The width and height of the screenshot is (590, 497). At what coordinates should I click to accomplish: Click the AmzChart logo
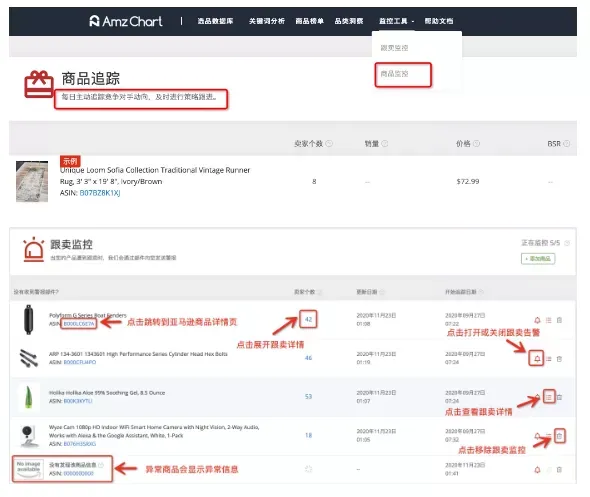(126, 21)
